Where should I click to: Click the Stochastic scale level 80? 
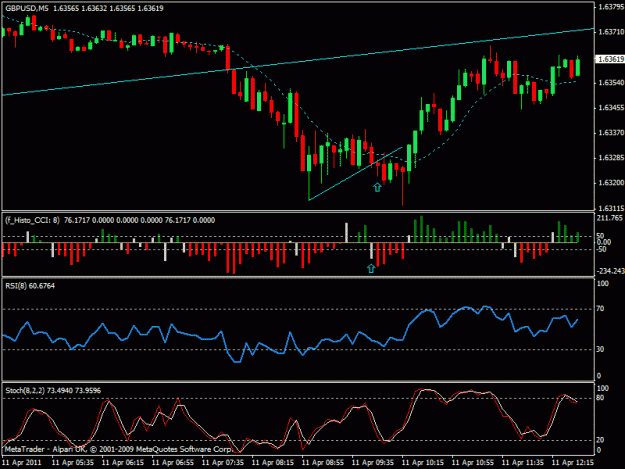(x=600, y=398)
